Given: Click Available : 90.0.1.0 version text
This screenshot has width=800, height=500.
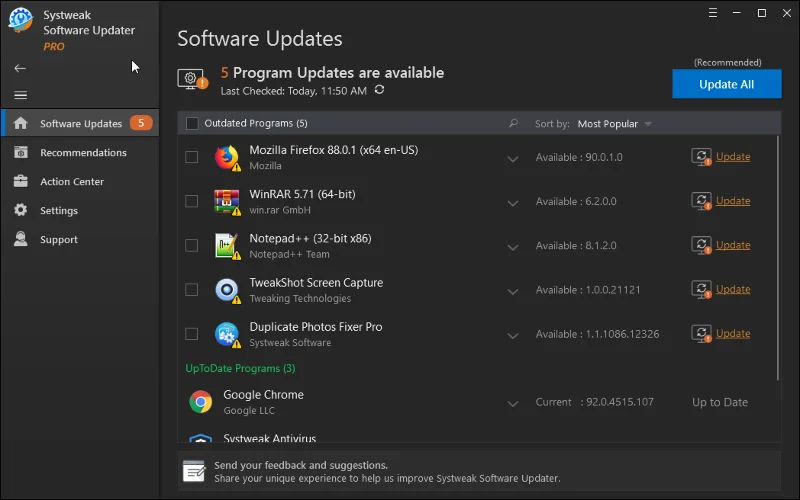Looking at the screenshot, I should [x=579, y=157].
